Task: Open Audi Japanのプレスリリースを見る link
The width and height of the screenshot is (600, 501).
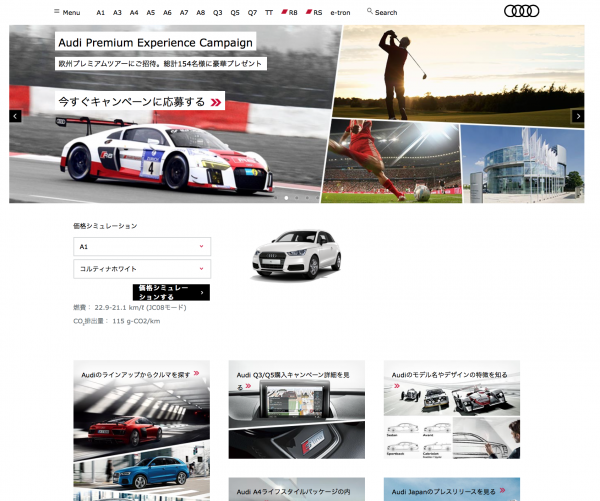Action: [444, 491]
